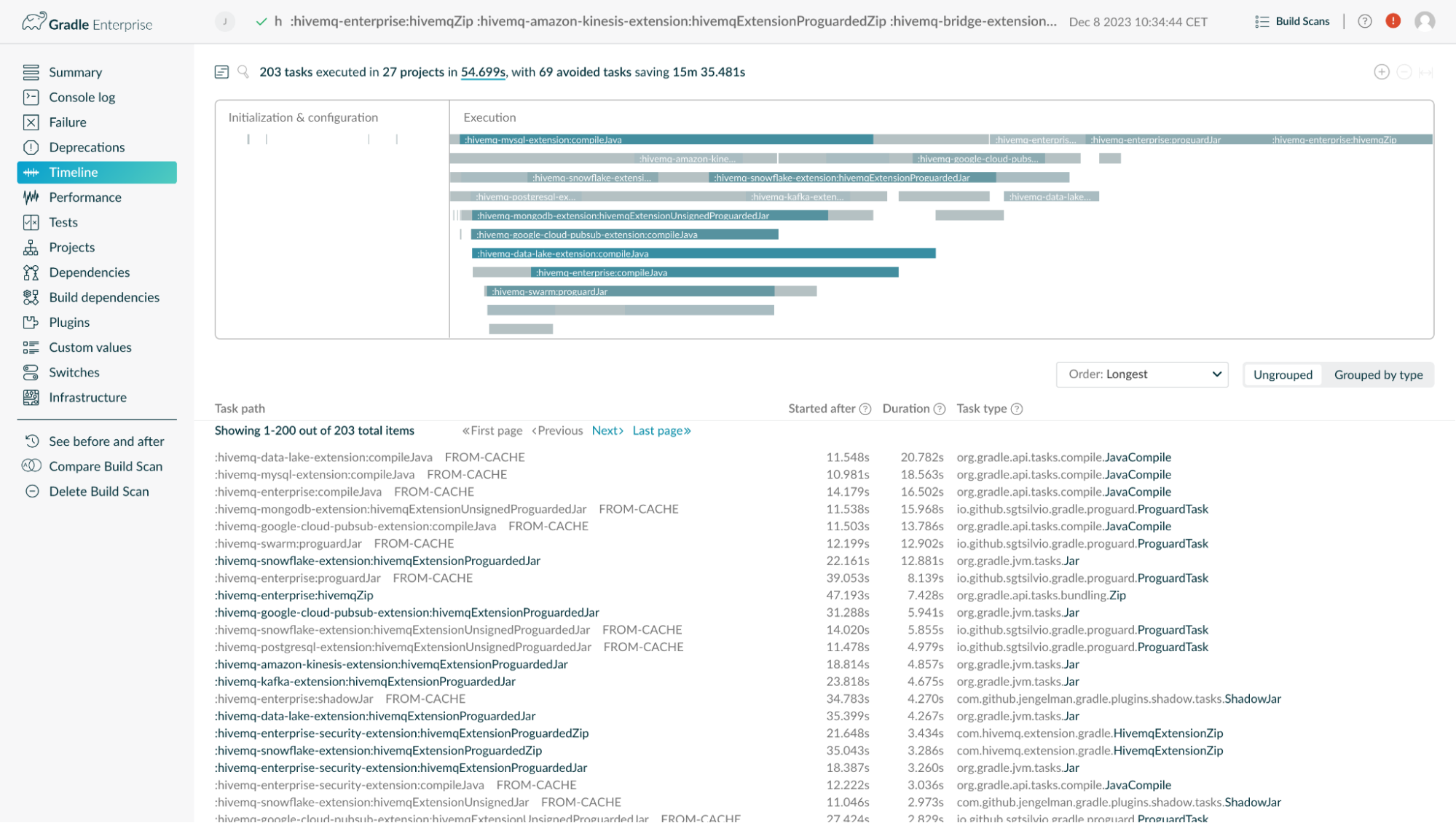Screen dimensions: 1456x823
Task: Click the 54.699s execution time link
Action: 482,71
